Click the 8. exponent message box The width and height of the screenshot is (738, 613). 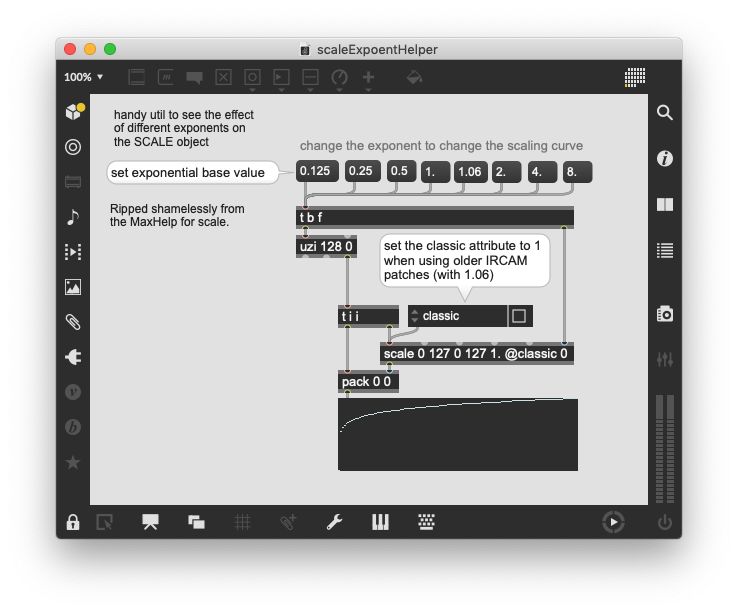[x=577, y=172]
